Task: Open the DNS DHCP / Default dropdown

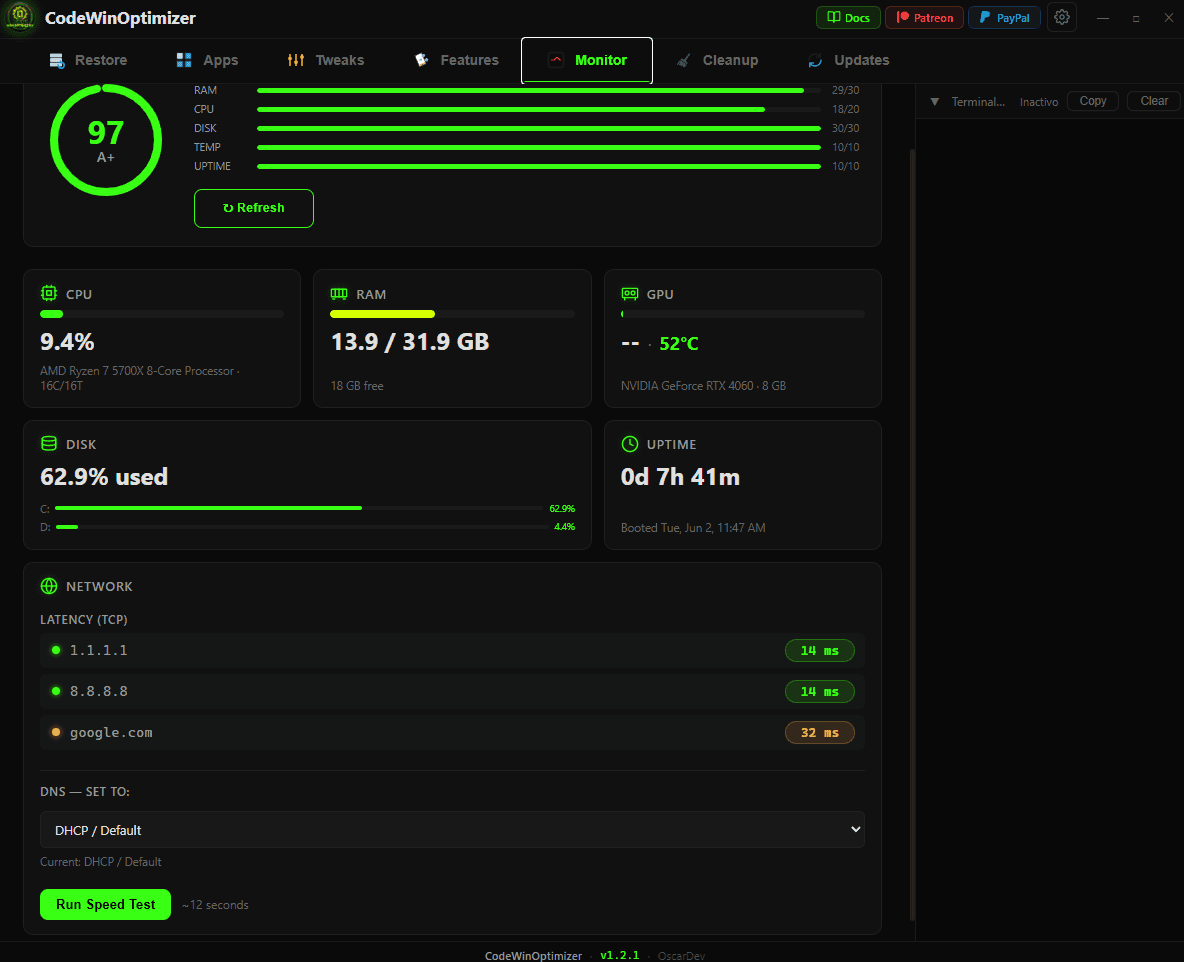Action: click(x=452, y=830)
